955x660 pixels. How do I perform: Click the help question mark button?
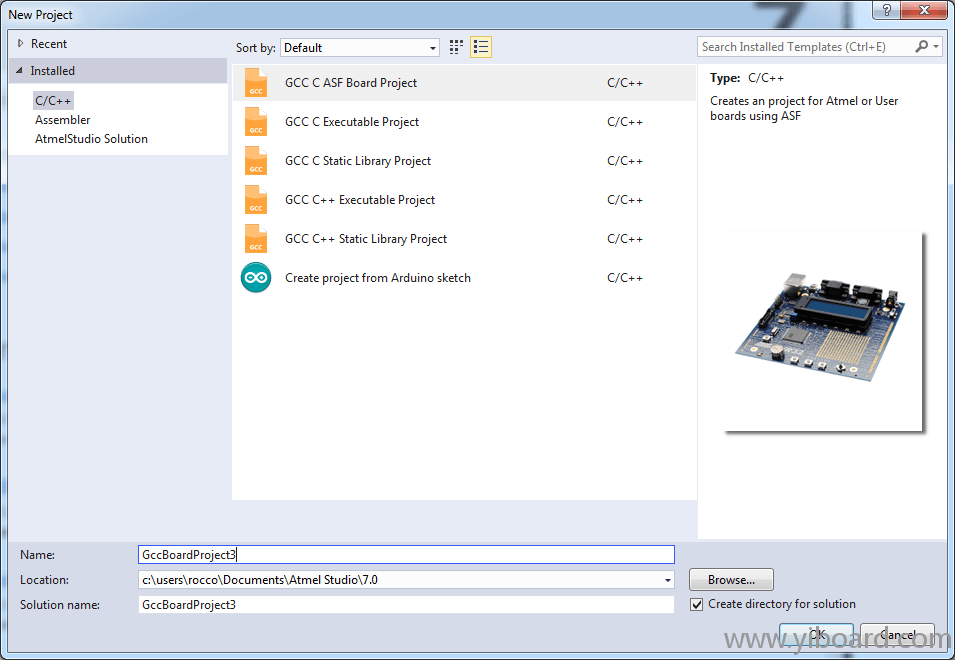[x=886, y=10]
